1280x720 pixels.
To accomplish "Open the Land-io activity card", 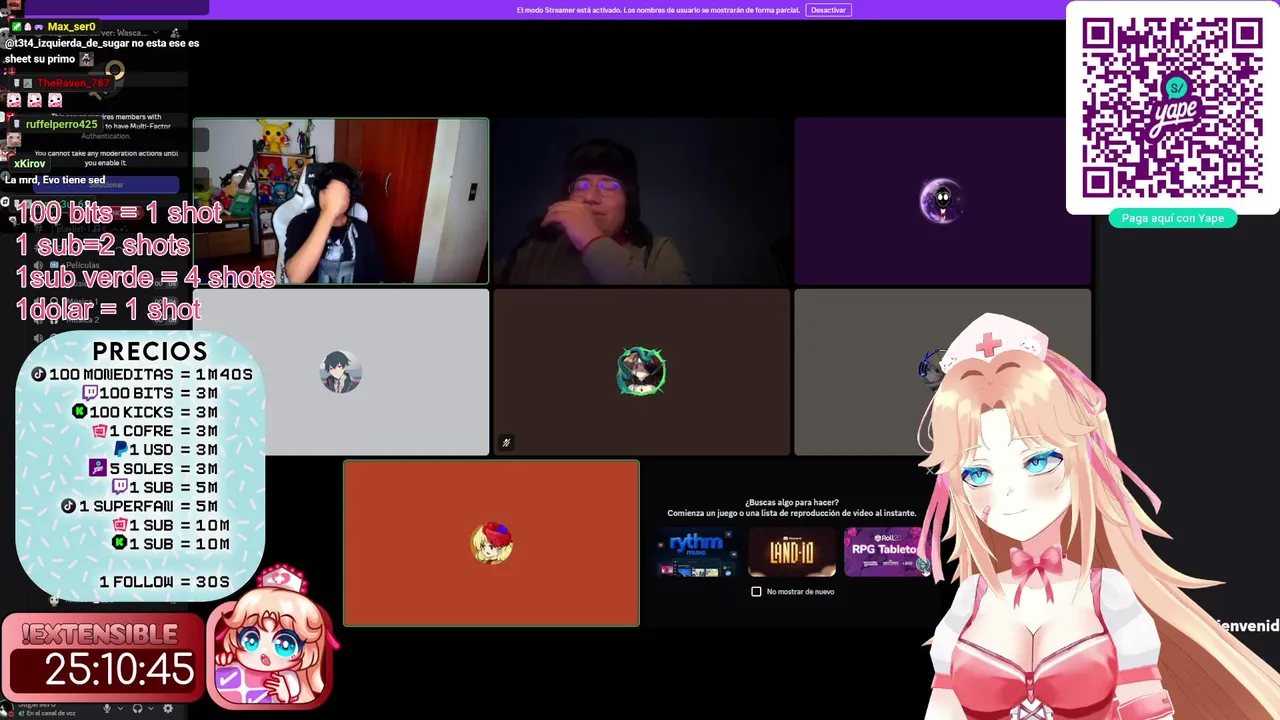I will 792,552.
